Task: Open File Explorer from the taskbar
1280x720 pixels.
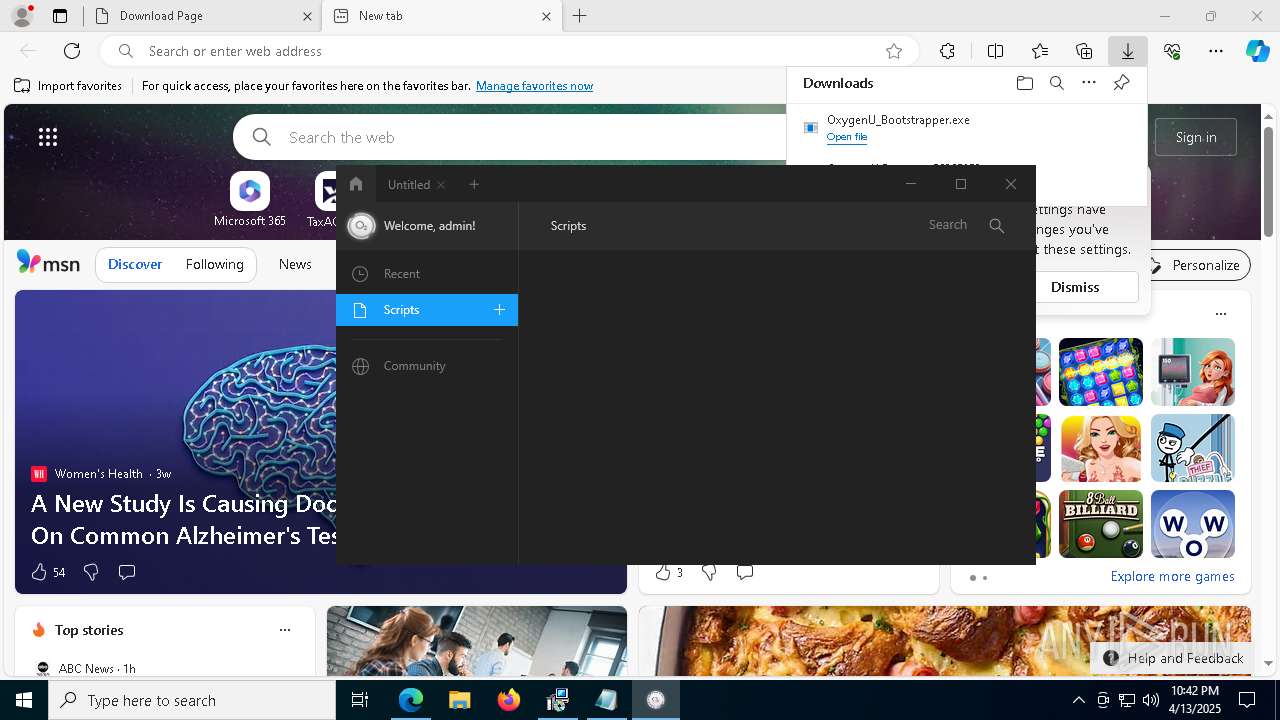Action: coord(459,700)
